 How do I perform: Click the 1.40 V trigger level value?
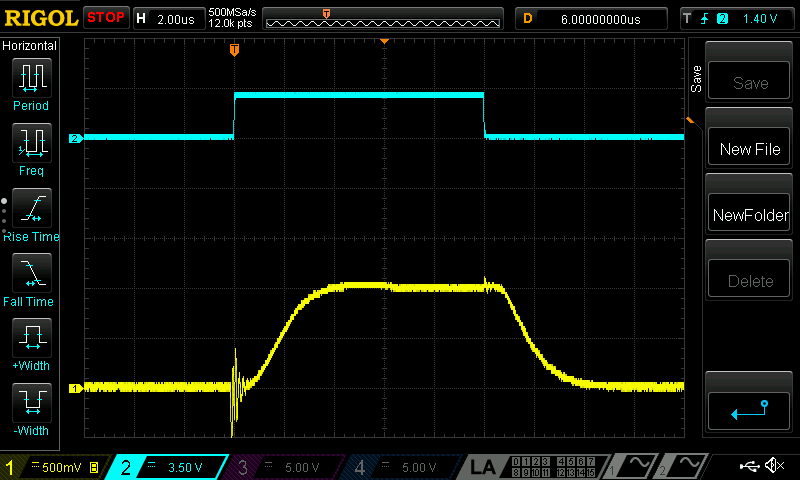760,19
